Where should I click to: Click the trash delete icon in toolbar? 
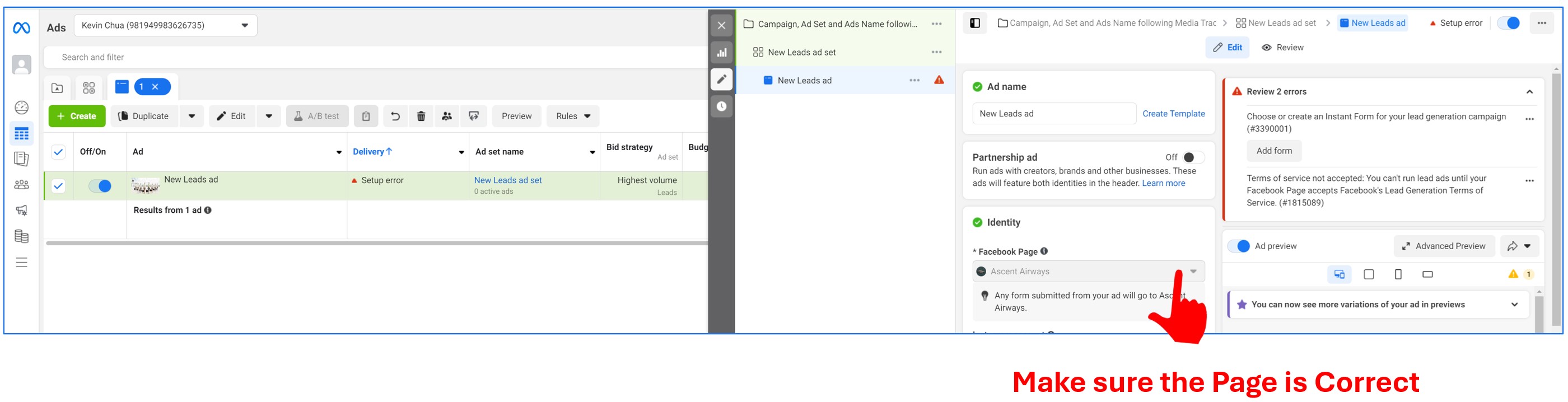[421, 116]
